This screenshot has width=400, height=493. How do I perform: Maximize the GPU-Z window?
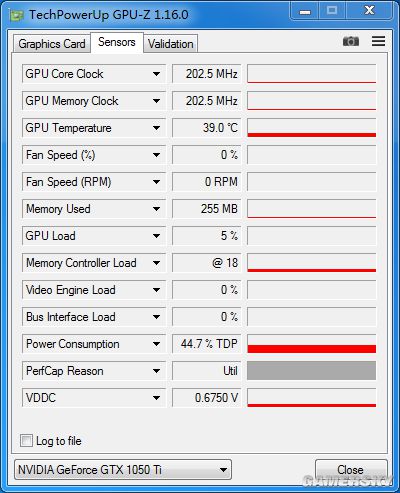pos(332,11)
